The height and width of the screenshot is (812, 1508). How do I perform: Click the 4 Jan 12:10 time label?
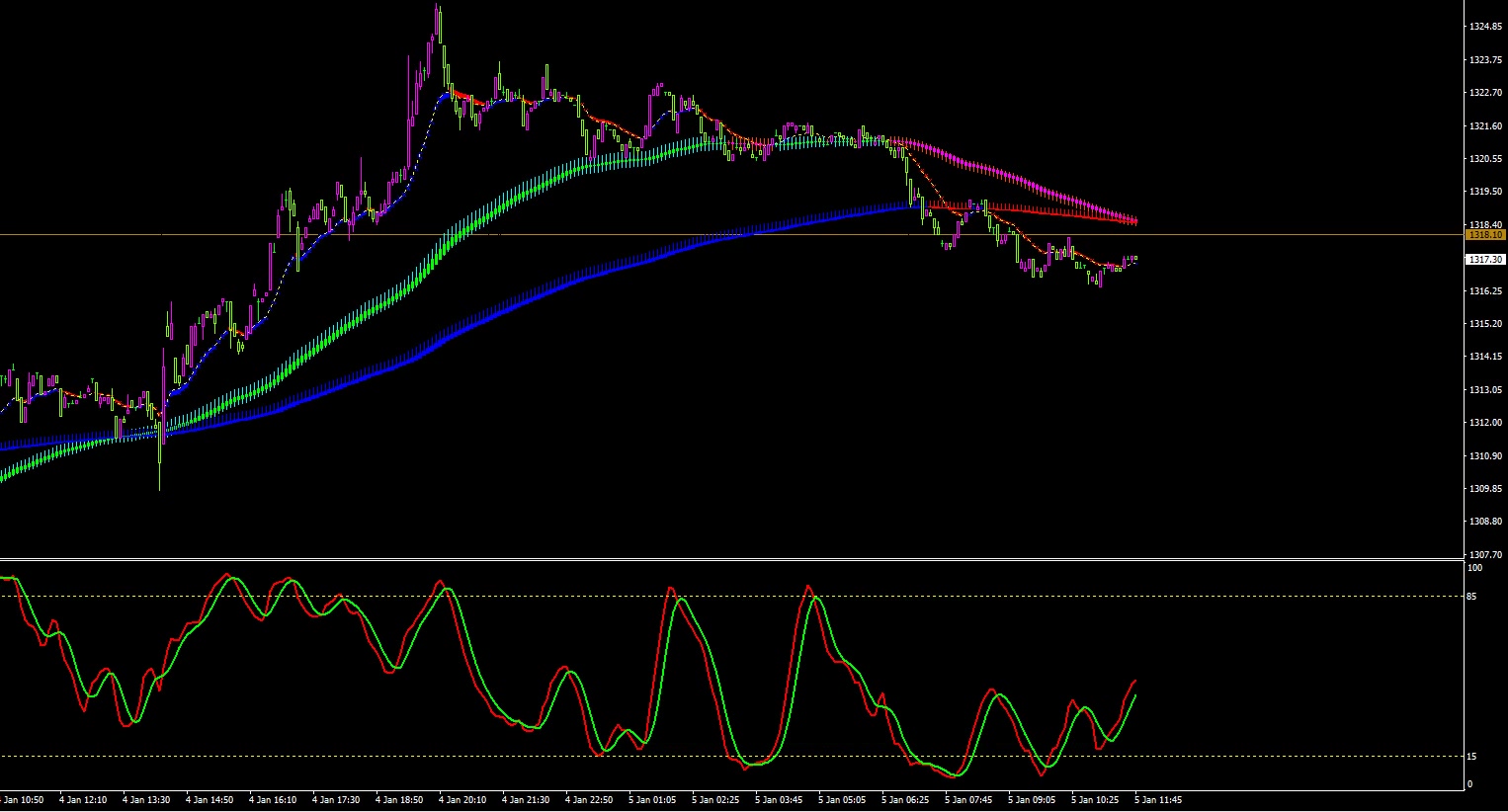point(83,800)
